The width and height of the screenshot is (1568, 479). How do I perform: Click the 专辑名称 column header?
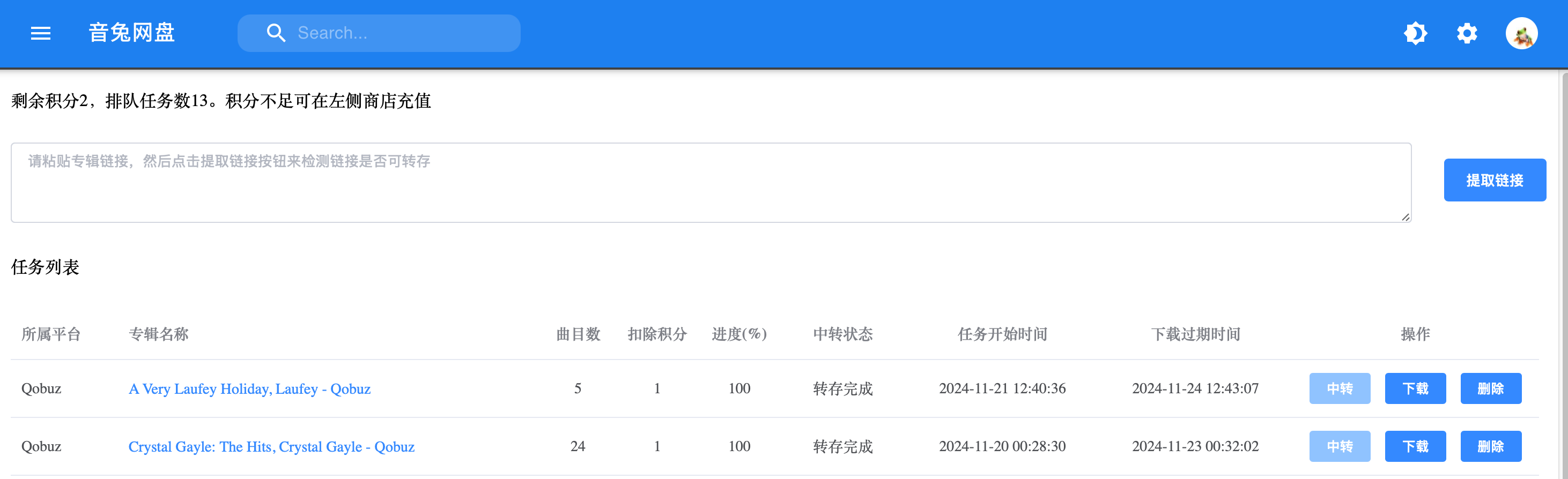(x=158, y=334)
